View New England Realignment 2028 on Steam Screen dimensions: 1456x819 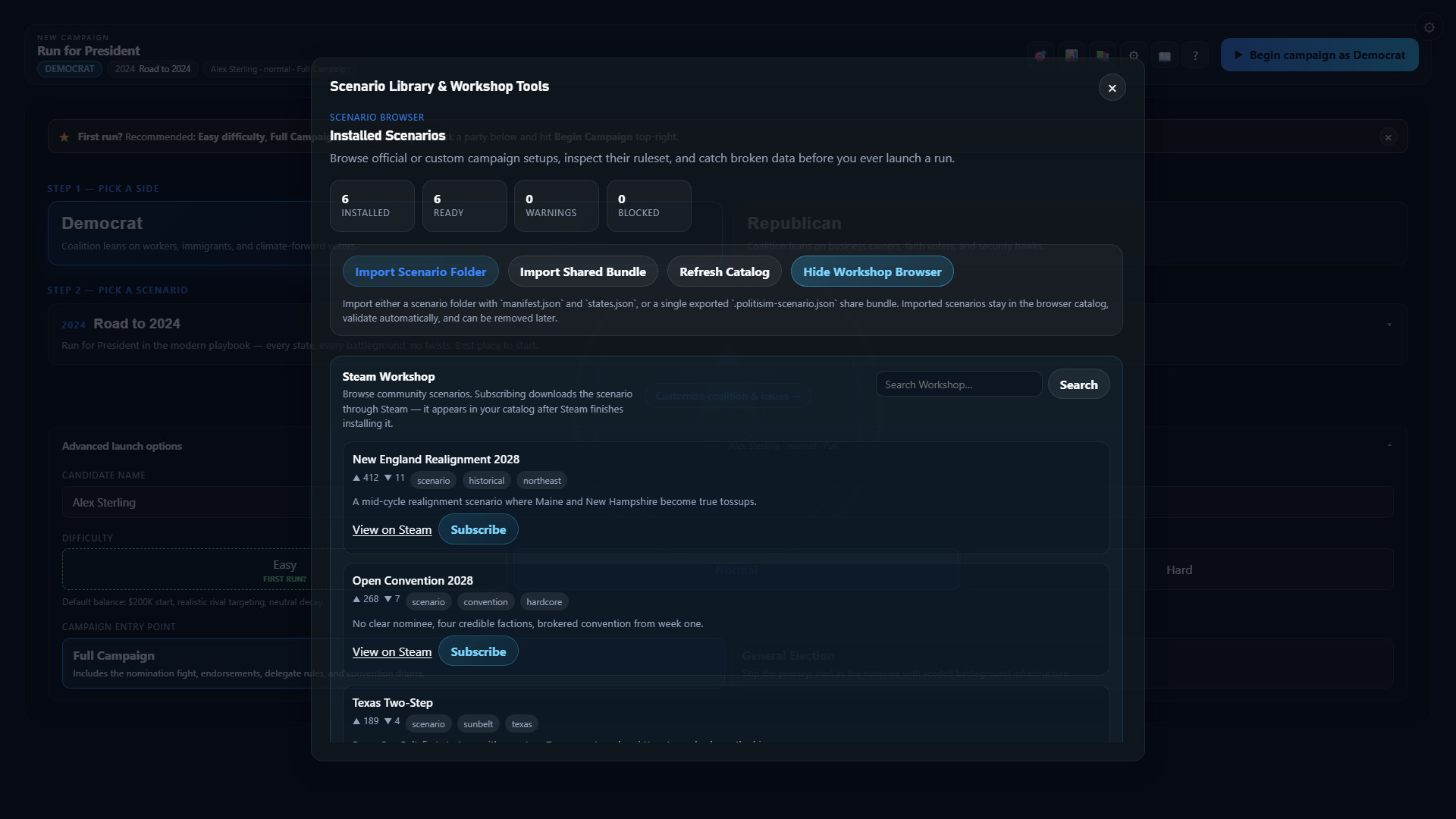pyautogui.click(x=391, y=529)
